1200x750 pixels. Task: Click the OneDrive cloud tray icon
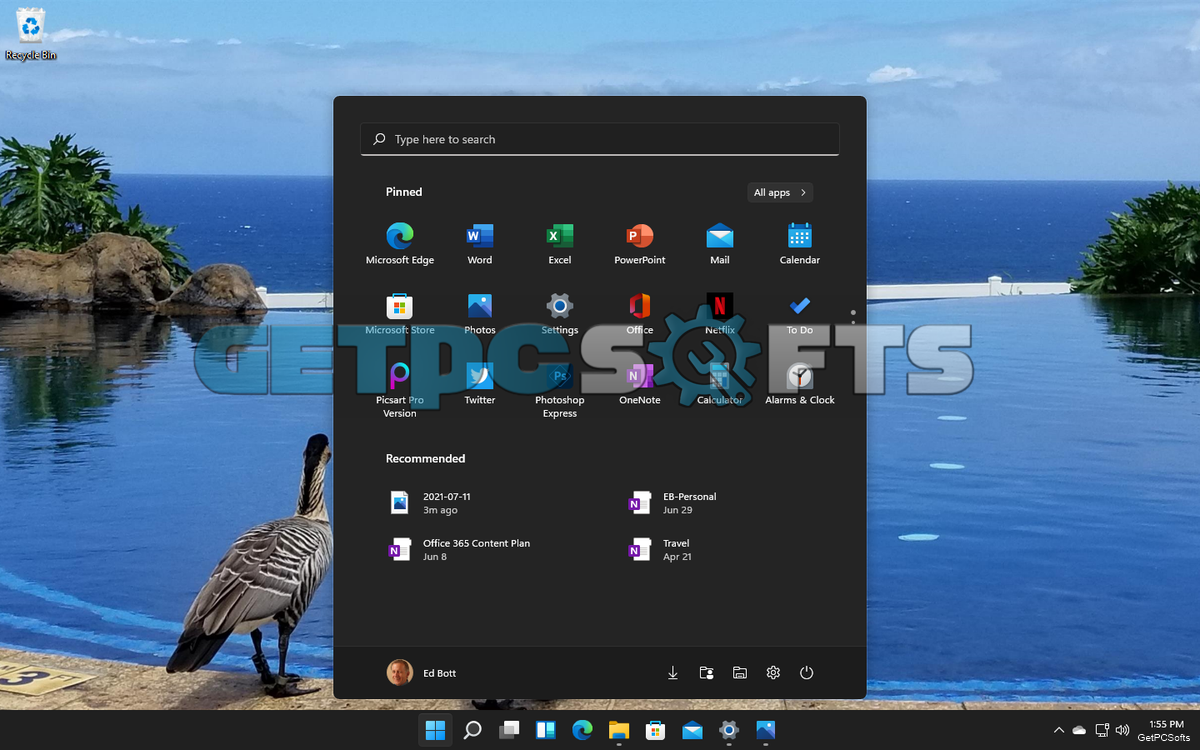coord(1079,730)
